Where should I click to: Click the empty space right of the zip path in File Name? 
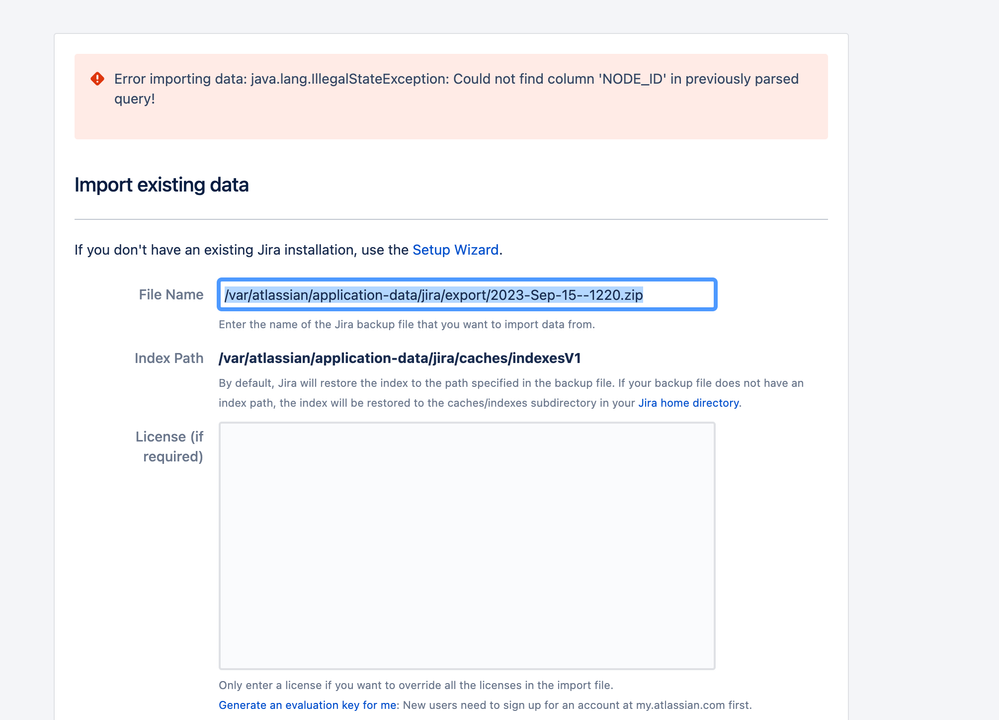679,294
